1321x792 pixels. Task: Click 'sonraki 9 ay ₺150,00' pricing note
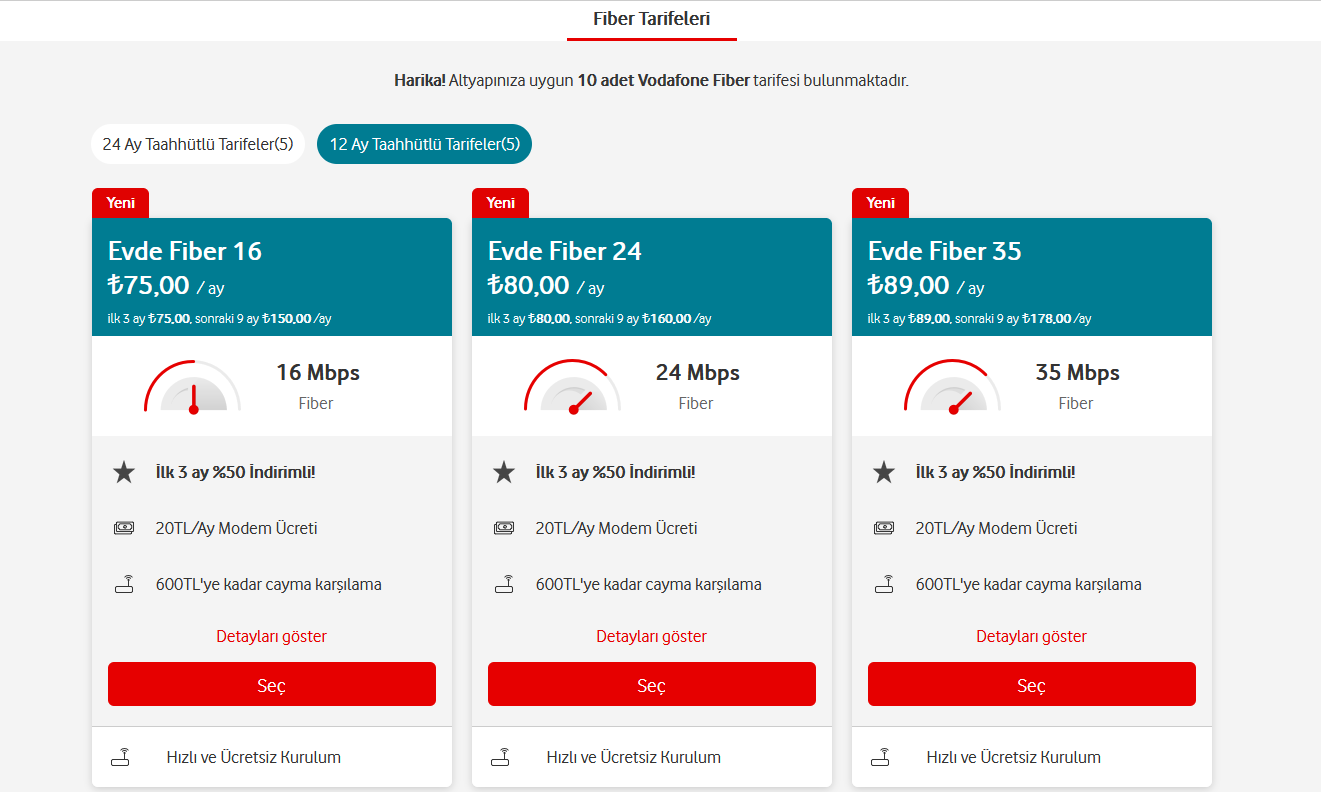(x=253, y=319)
